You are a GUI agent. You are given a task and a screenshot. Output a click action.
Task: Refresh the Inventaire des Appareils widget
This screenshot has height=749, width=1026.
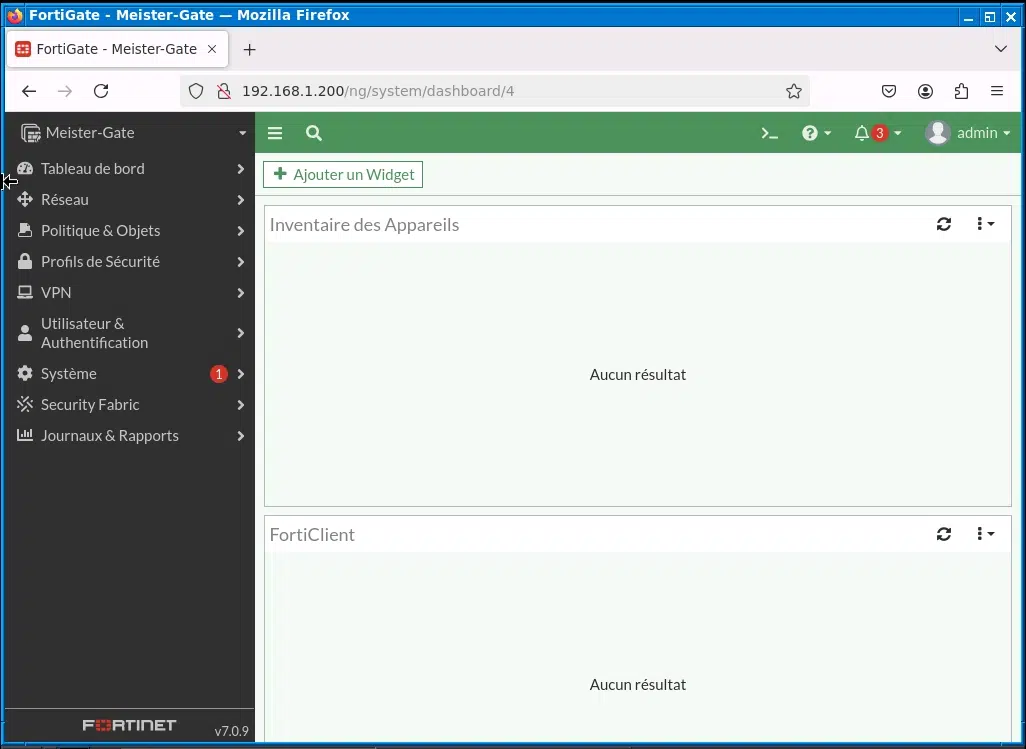click(x=943, y=224)
